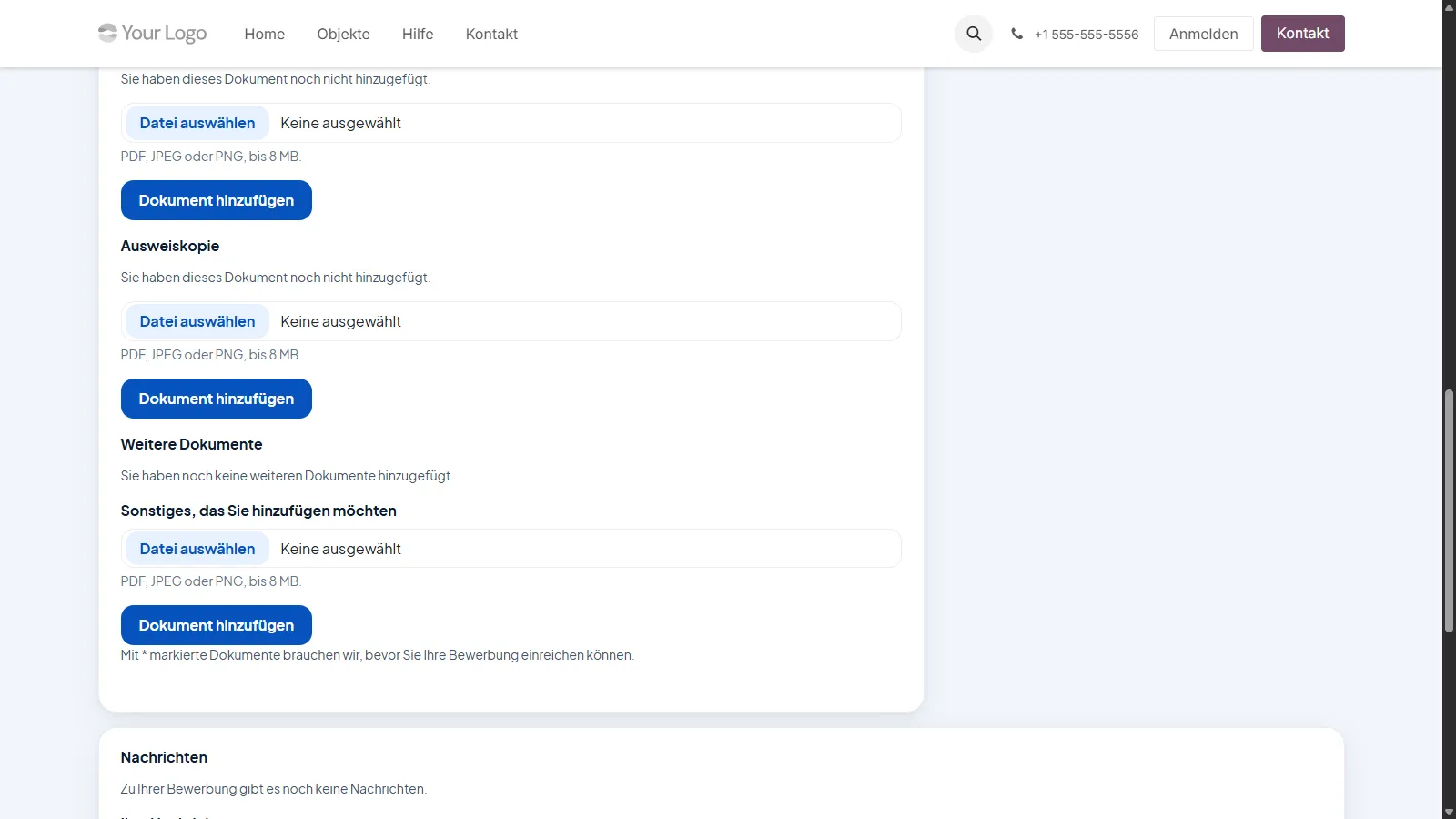Open the search magnifier icon
This screenshot has width=1456, height=819.
974,34
